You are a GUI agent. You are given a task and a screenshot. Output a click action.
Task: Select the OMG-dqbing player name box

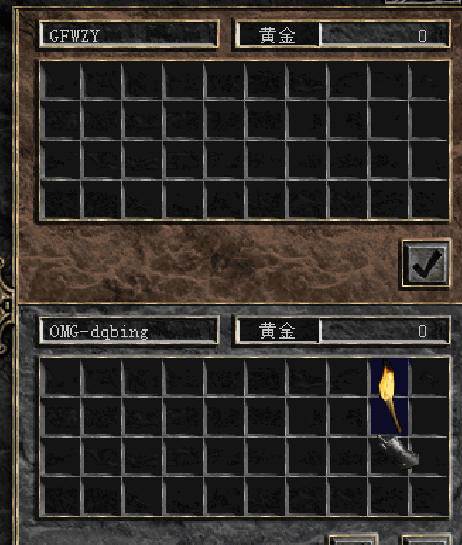click(129, 330)
